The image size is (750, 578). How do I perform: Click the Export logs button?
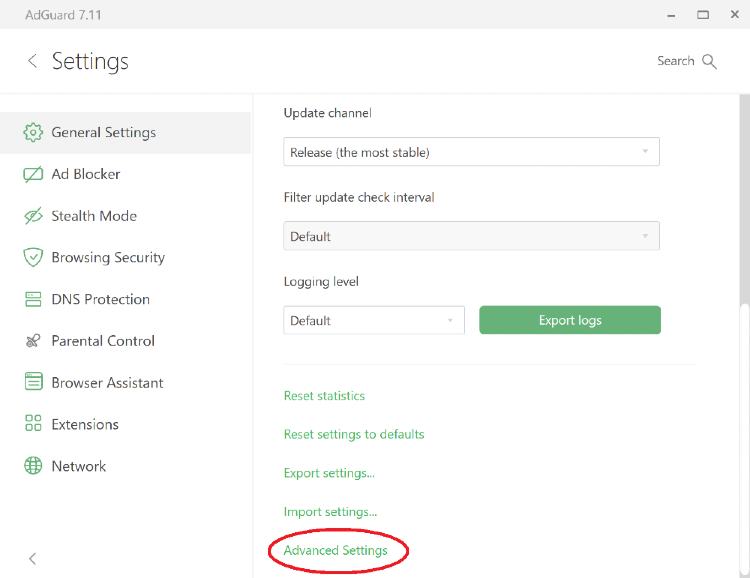[x=570, y=320]
